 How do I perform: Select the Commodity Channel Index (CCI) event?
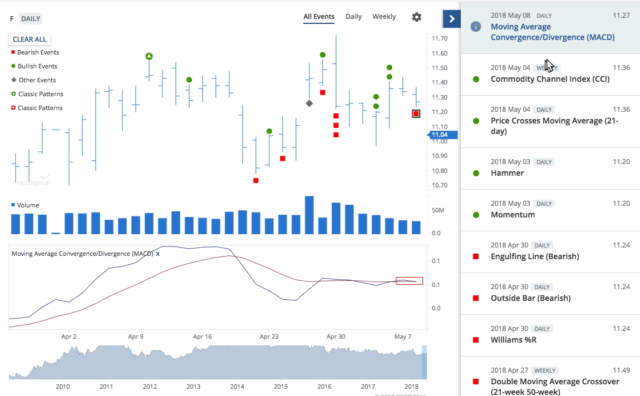pos(550,79)
